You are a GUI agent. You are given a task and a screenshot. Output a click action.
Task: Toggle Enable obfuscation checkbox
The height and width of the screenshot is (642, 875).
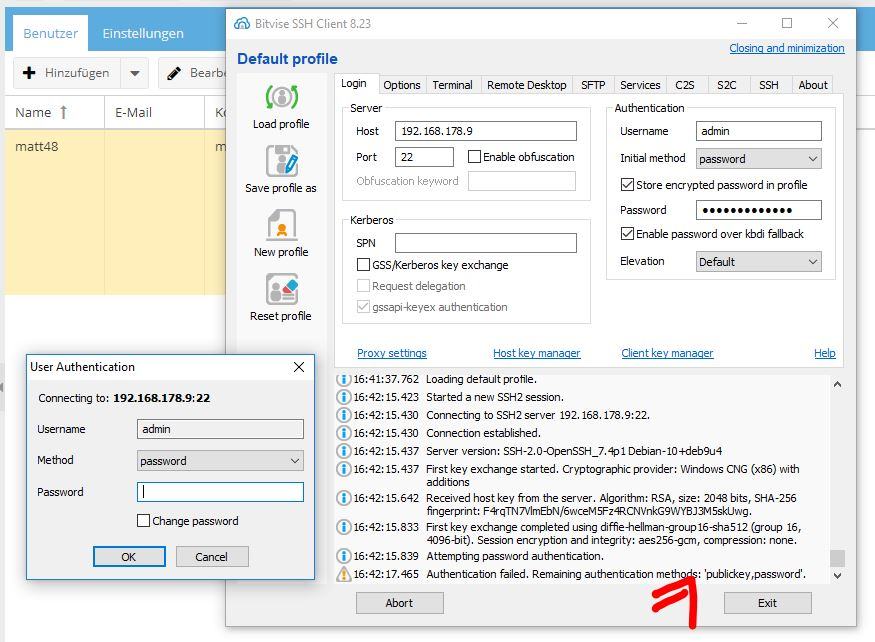tap(474, 157)
